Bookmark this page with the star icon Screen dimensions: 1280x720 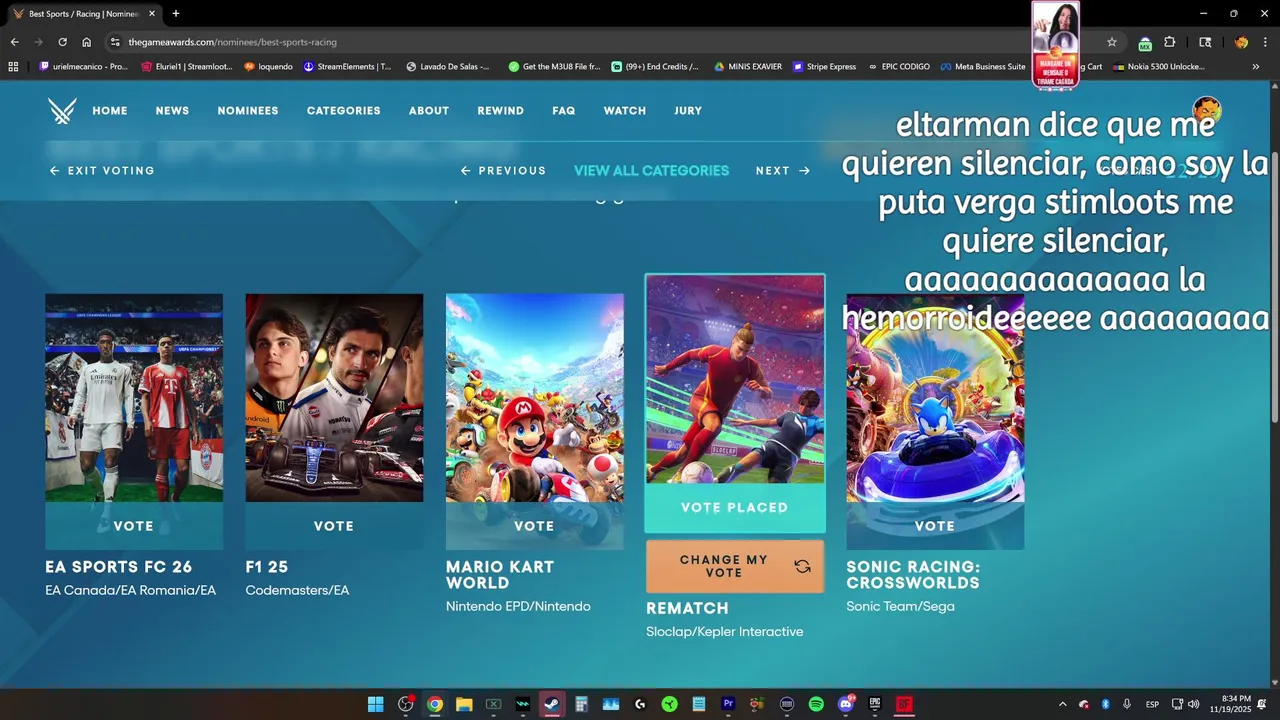pos(1111,42)
